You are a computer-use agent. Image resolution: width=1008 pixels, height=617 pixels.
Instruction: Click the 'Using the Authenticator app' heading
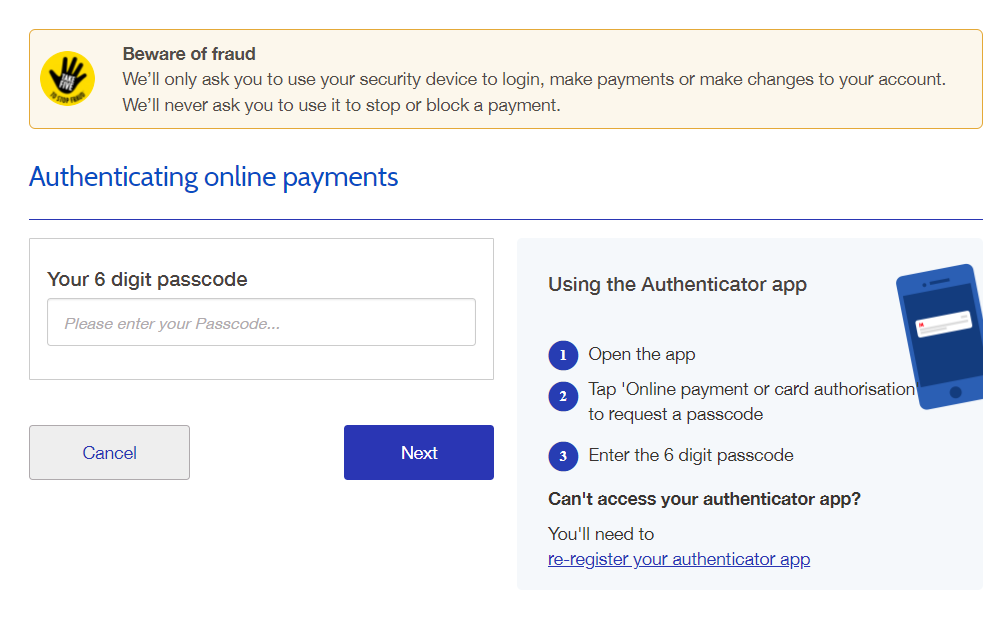(x=677, y=284)
